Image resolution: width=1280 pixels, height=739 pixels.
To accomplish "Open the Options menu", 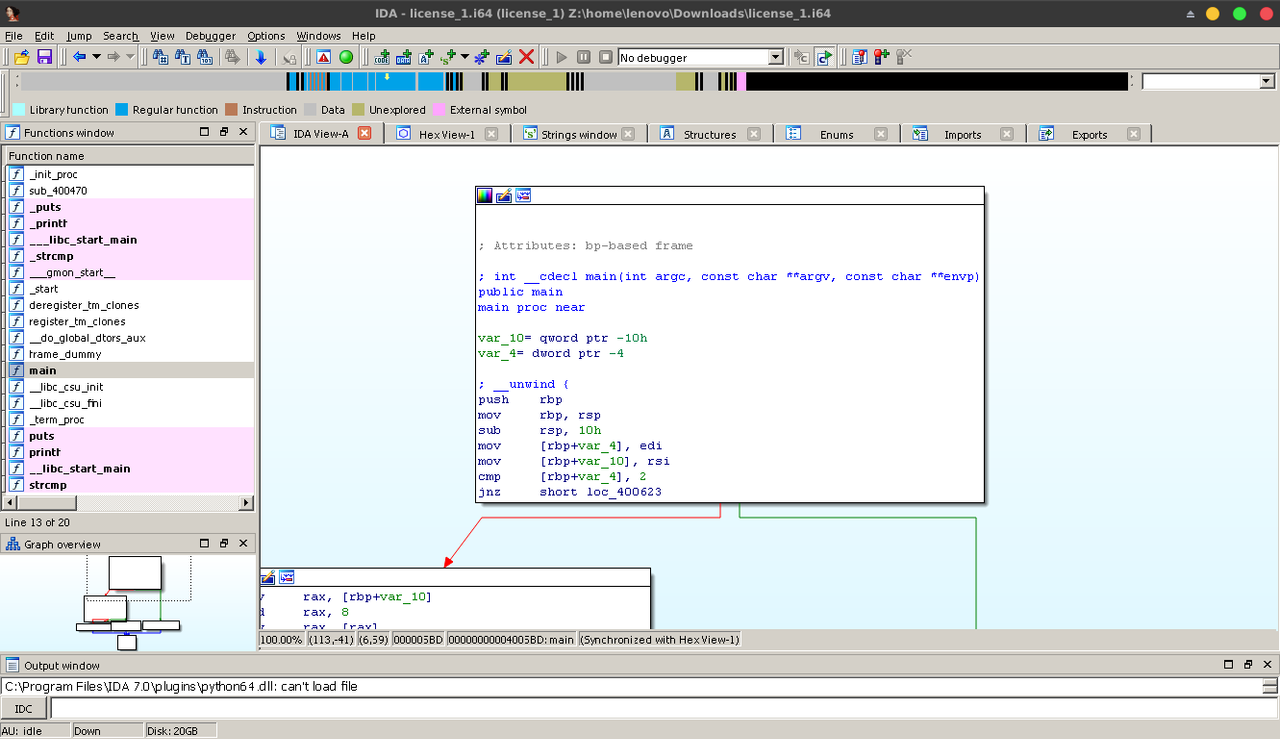I will 266,36.
